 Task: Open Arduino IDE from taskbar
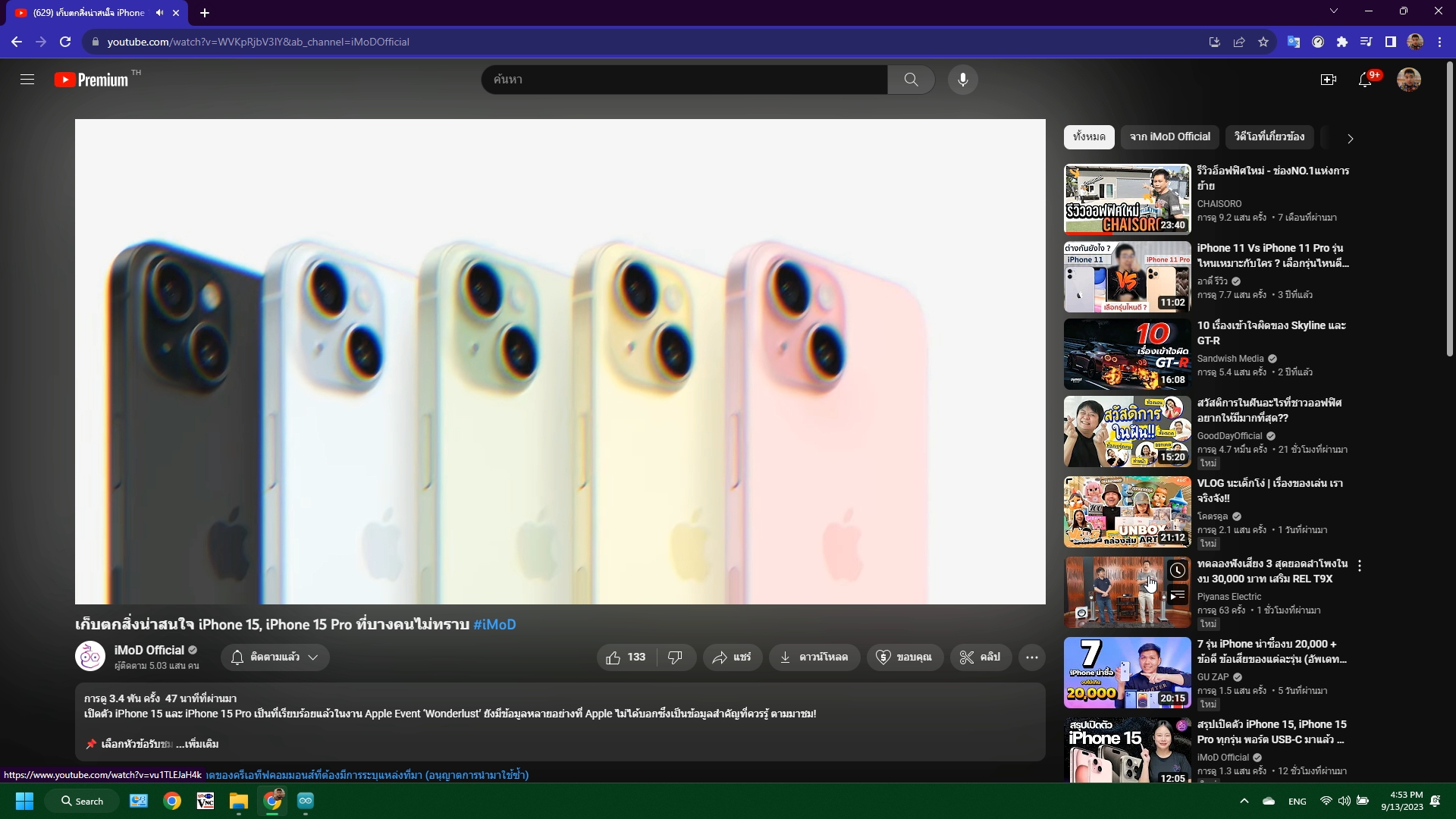click(x=306, y=801)
